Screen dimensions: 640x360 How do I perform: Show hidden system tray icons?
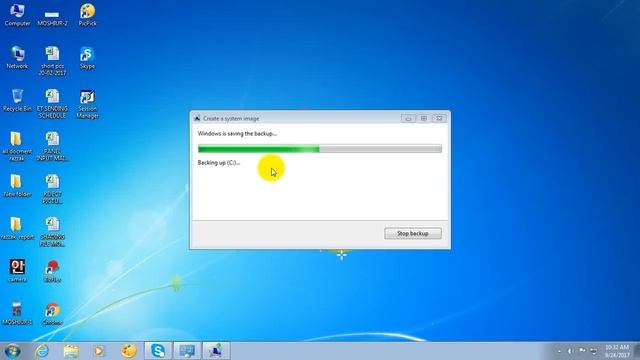pos(559,351)
